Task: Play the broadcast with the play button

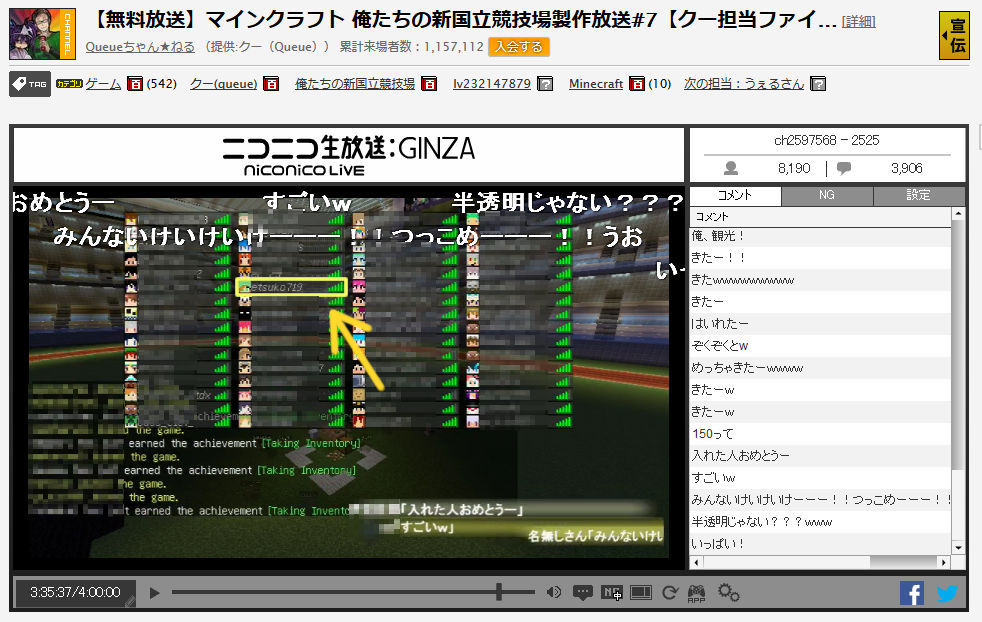Action: 154,593
